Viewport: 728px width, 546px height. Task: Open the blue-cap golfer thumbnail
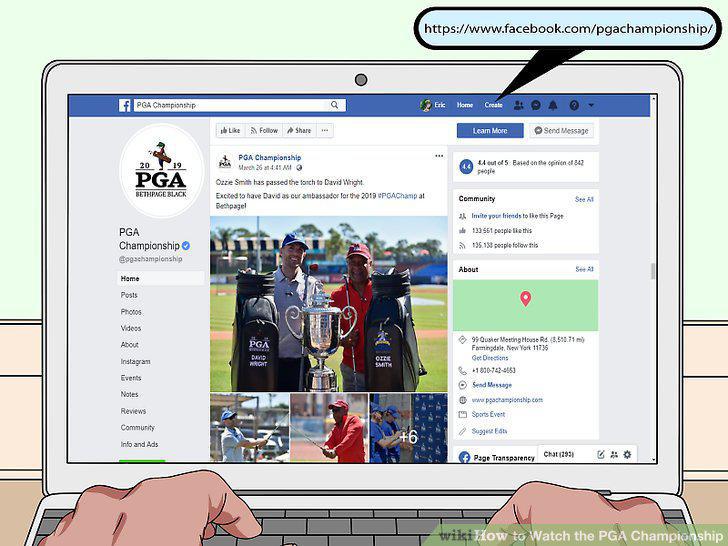[x=249, y=428]
